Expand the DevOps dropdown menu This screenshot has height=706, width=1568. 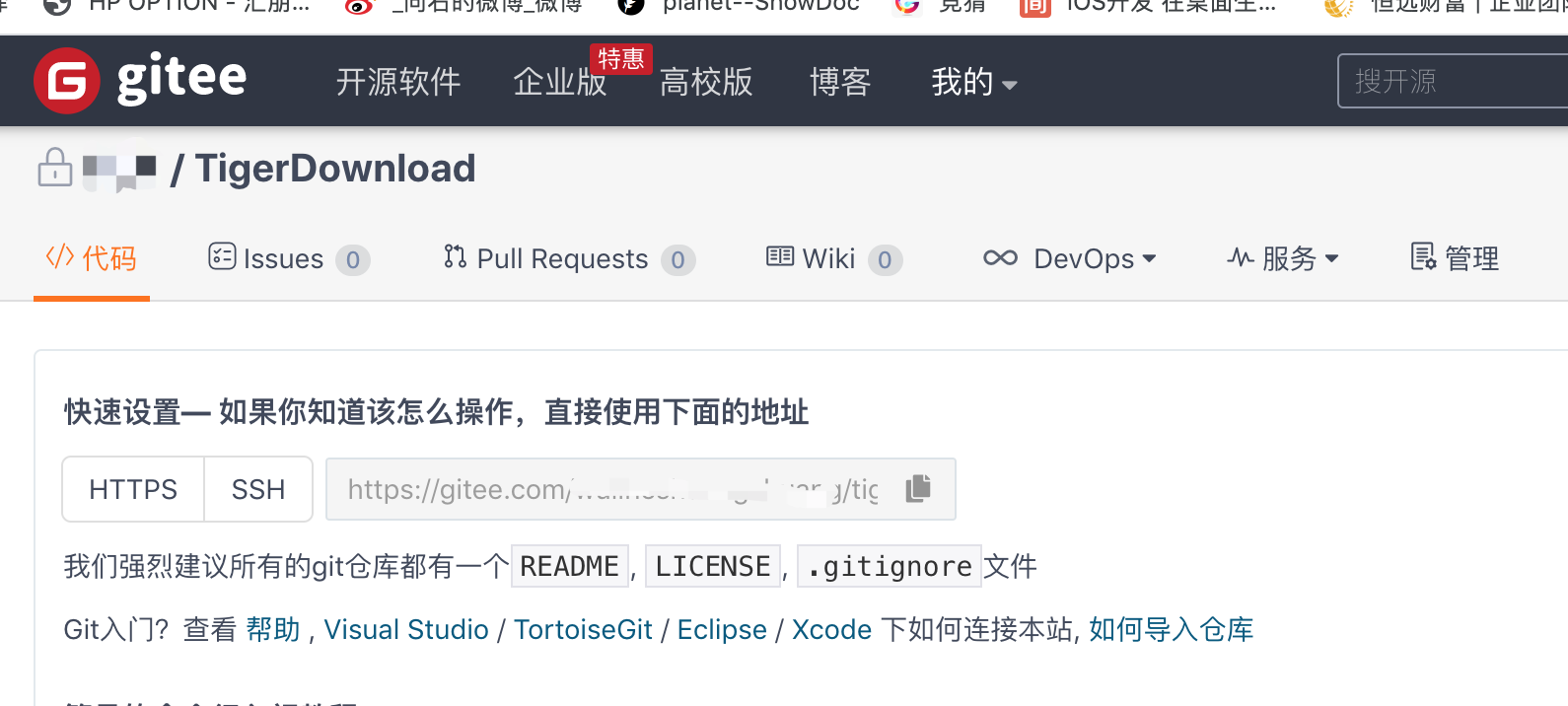point(1070,258)
